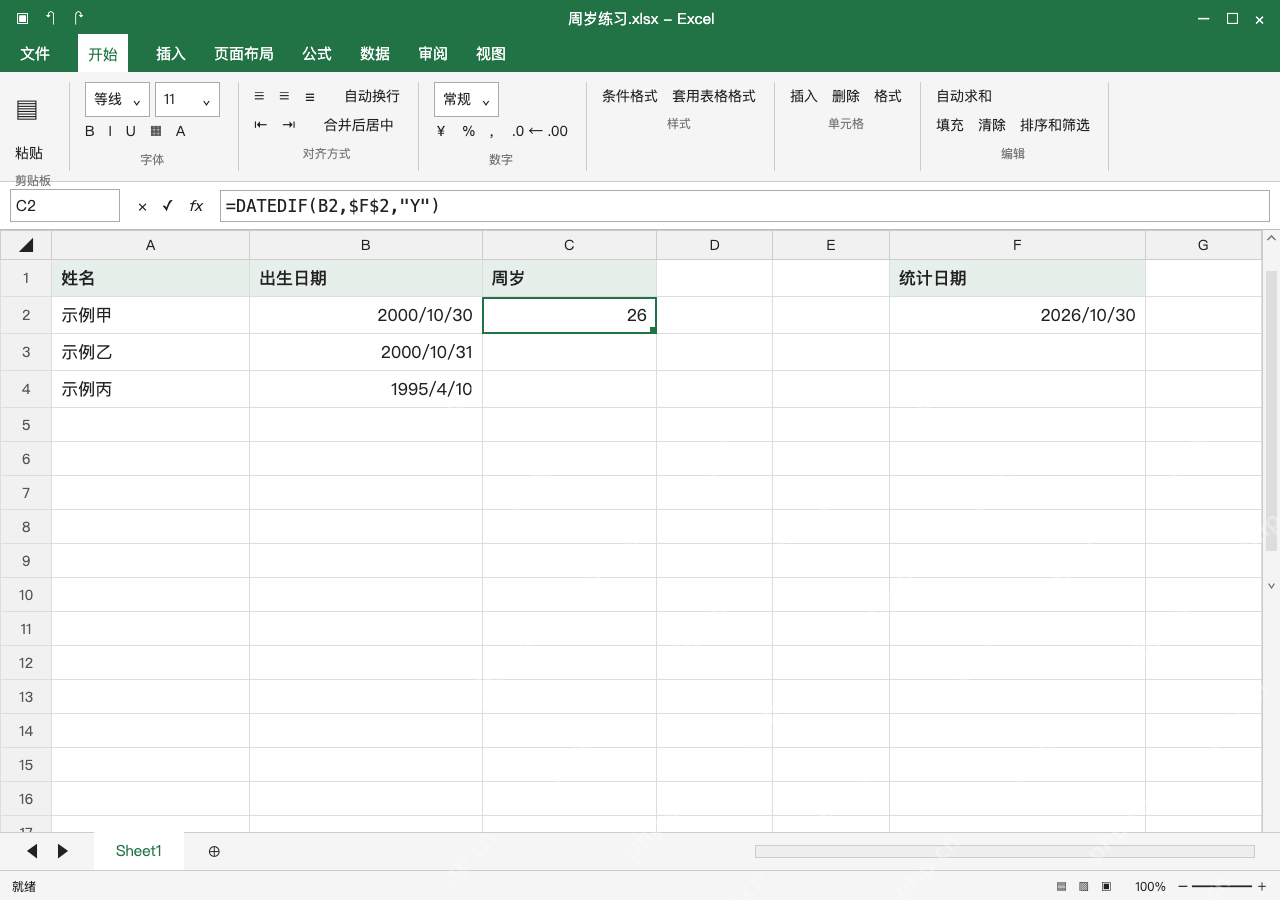Click the font color A icon
This screenshot has height=900, width=1280.
pos(181,131)
